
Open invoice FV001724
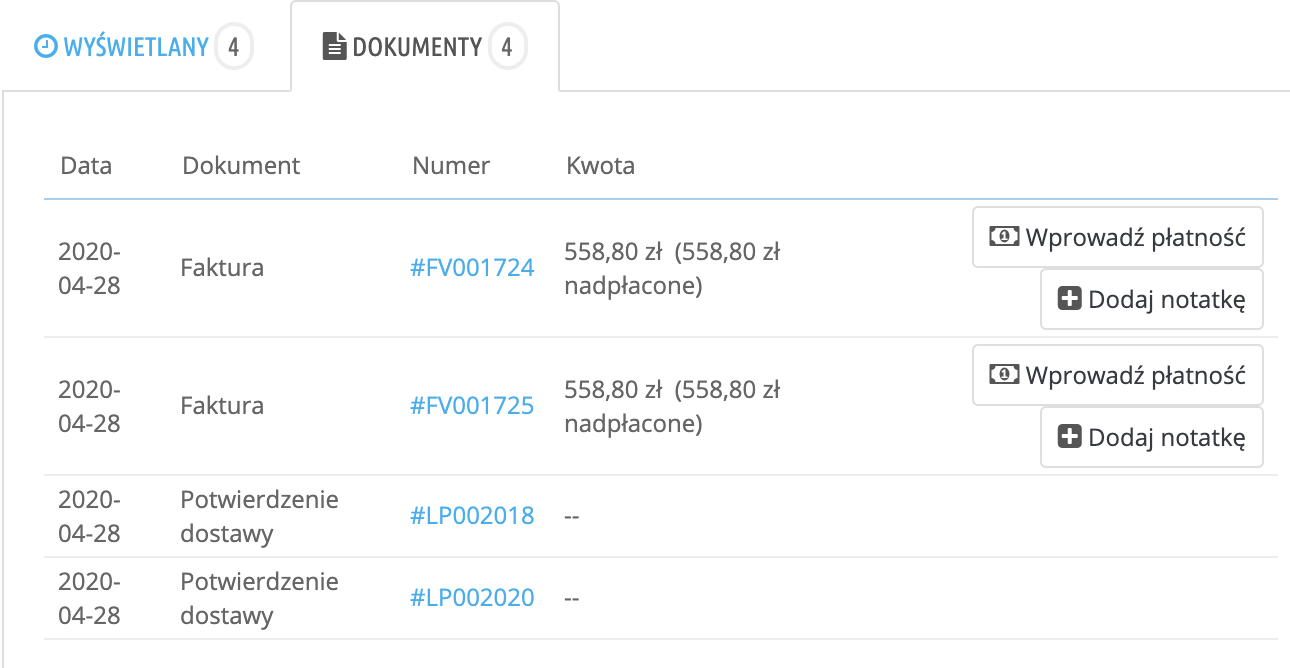pyautogui.click(x=471, y=267)
